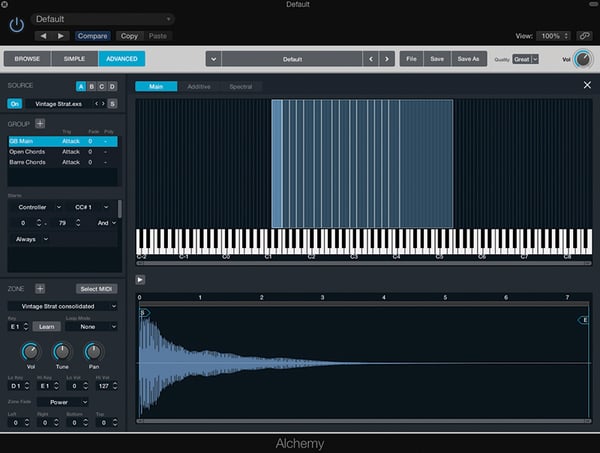Image resolution: width=600 pixels, height=453 pixels.
Task: Switch to the Browse view
Action: pyautogui.click(x=27, y=59)
